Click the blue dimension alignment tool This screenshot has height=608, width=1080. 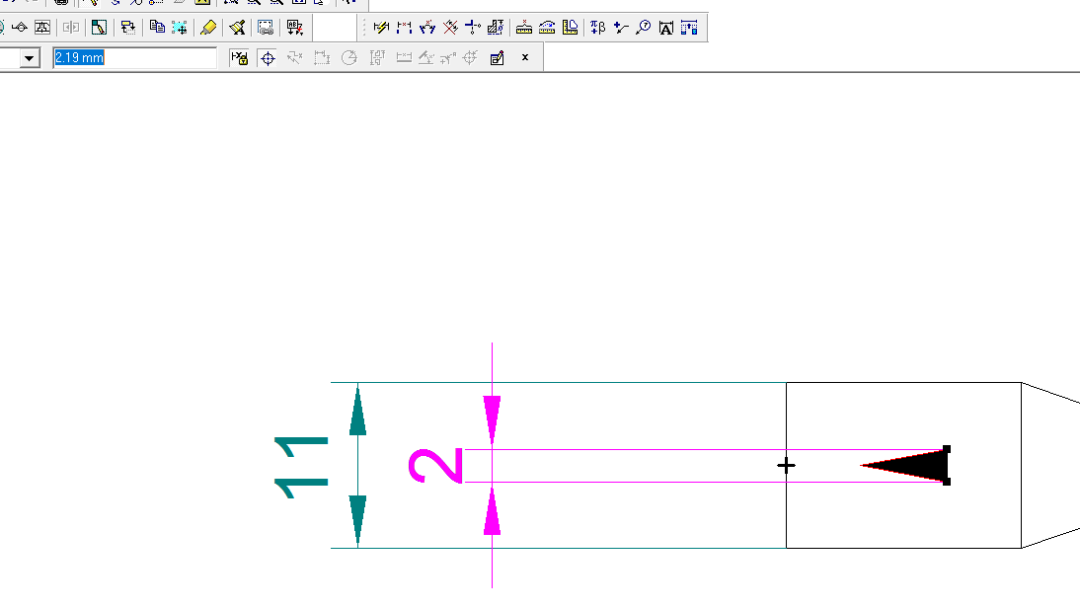(689, 28)
